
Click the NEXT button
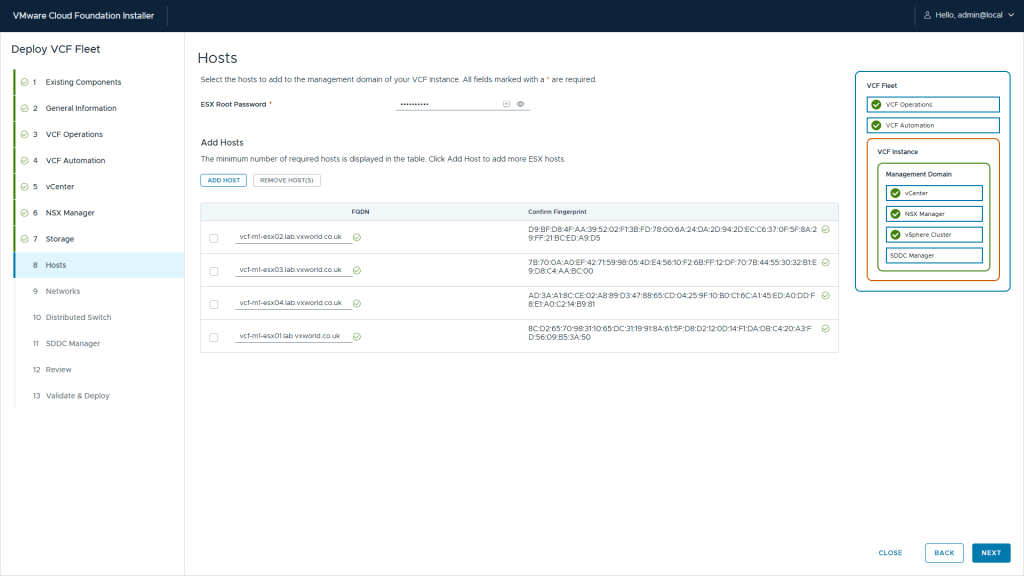pos(990,553)
